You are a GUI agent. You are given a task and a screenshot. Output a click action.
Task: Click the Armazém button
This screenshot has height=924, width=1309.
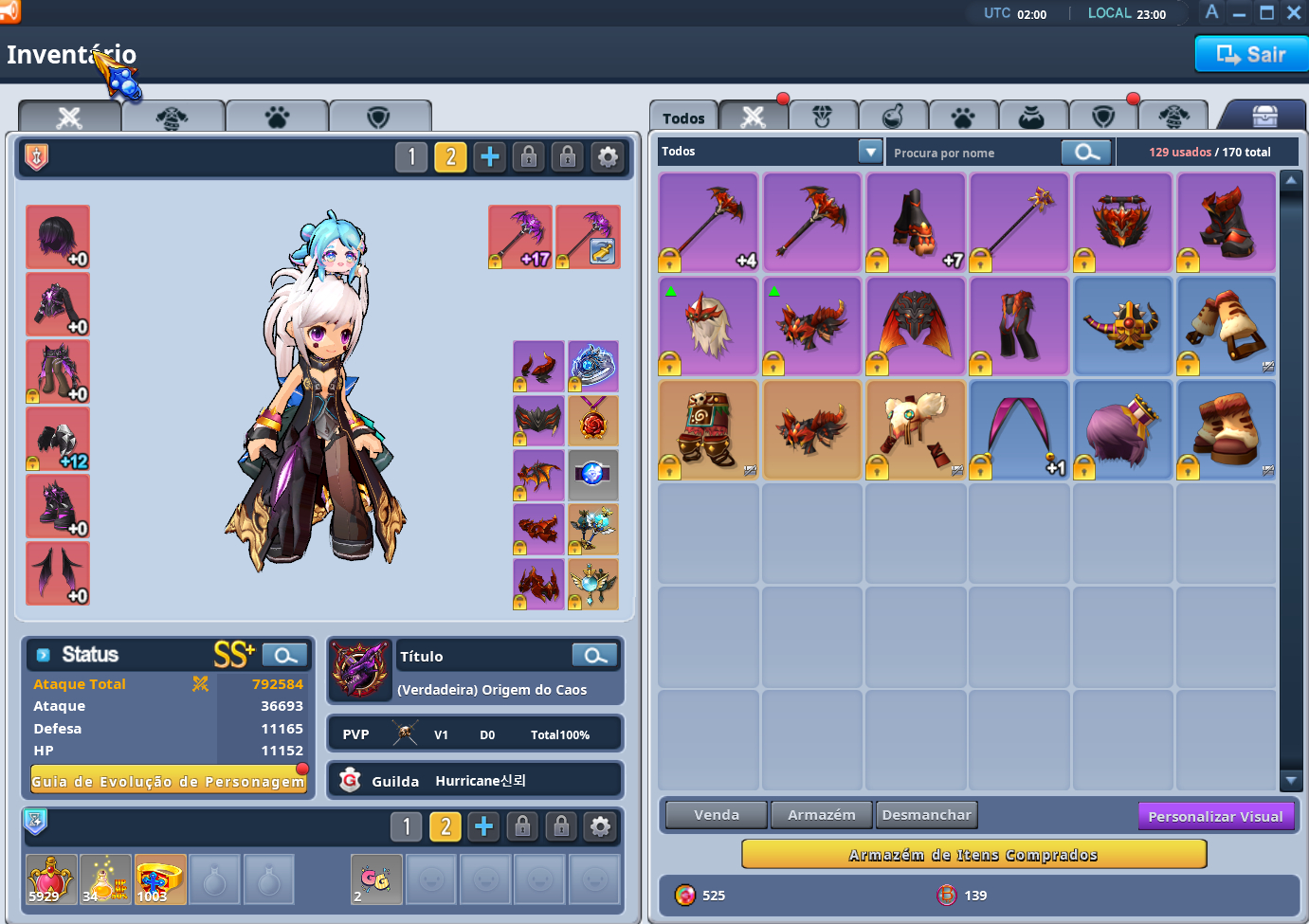point(821,815)
